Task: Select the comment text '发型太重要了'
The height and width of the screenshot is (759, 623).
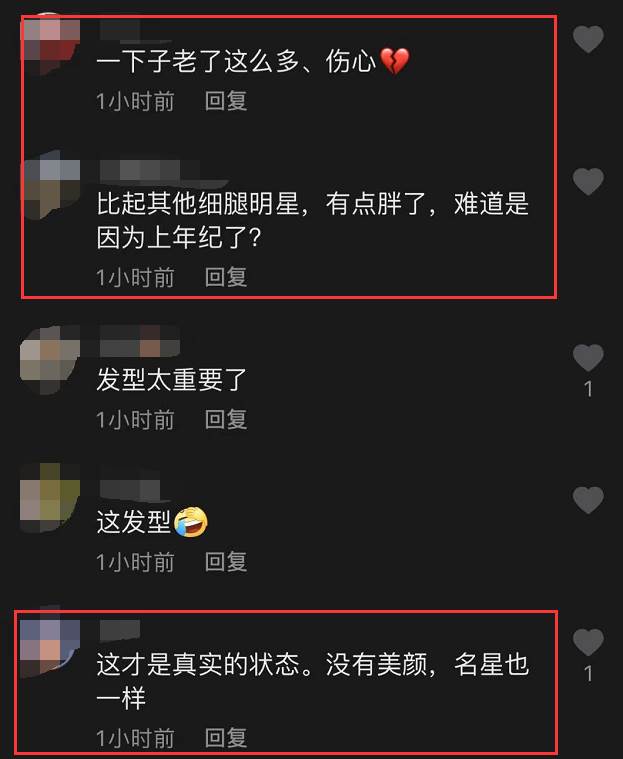Action: coord(172,380)
